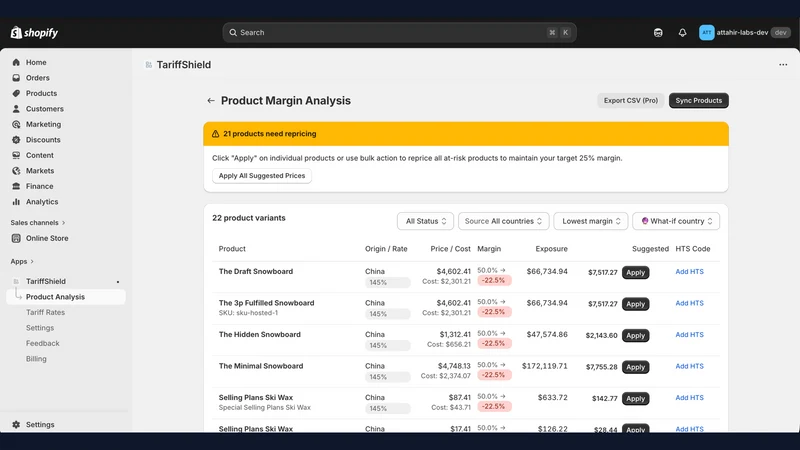Image resolution: width=800 pixels, height=450 pixels.
Task: Open the What-if country dropdown
Action: pyautogui.click(x=676, y=221)
